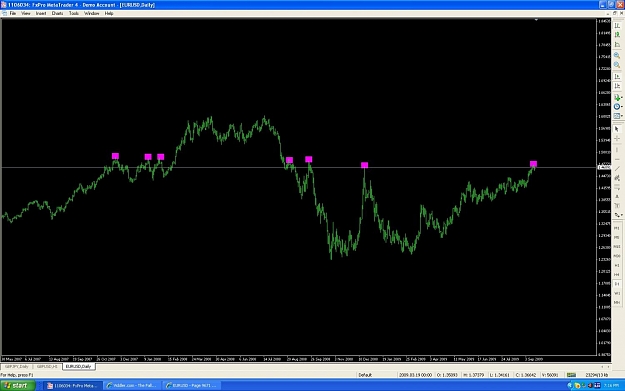
Task: Select the text tool
Action: [617, 196]
